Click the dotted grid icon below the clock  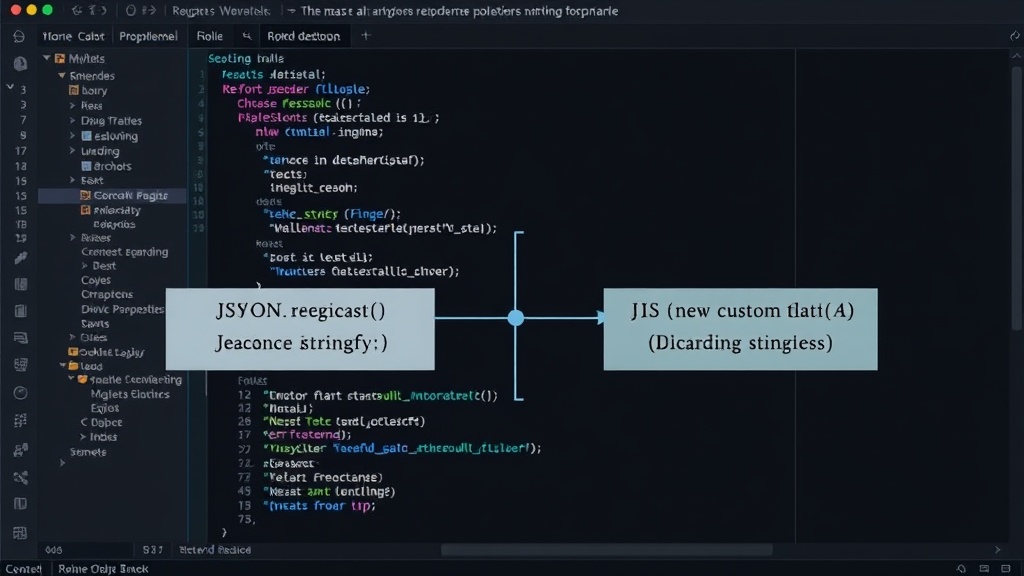tap(20, 421)
